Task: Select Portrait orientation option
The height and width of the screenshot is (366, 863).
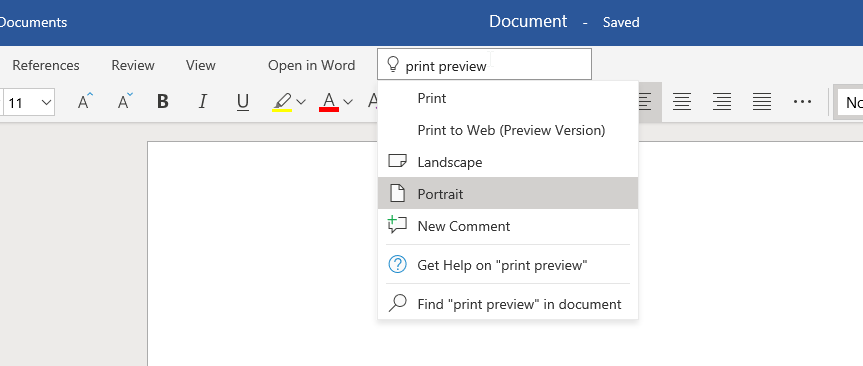Action: [508, 194]
